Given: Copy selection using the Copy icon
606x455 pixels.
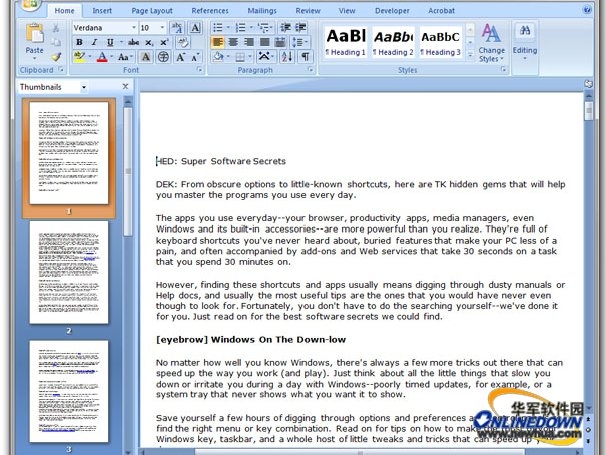Looking at the screenshot, I should [x=56, y=43].
